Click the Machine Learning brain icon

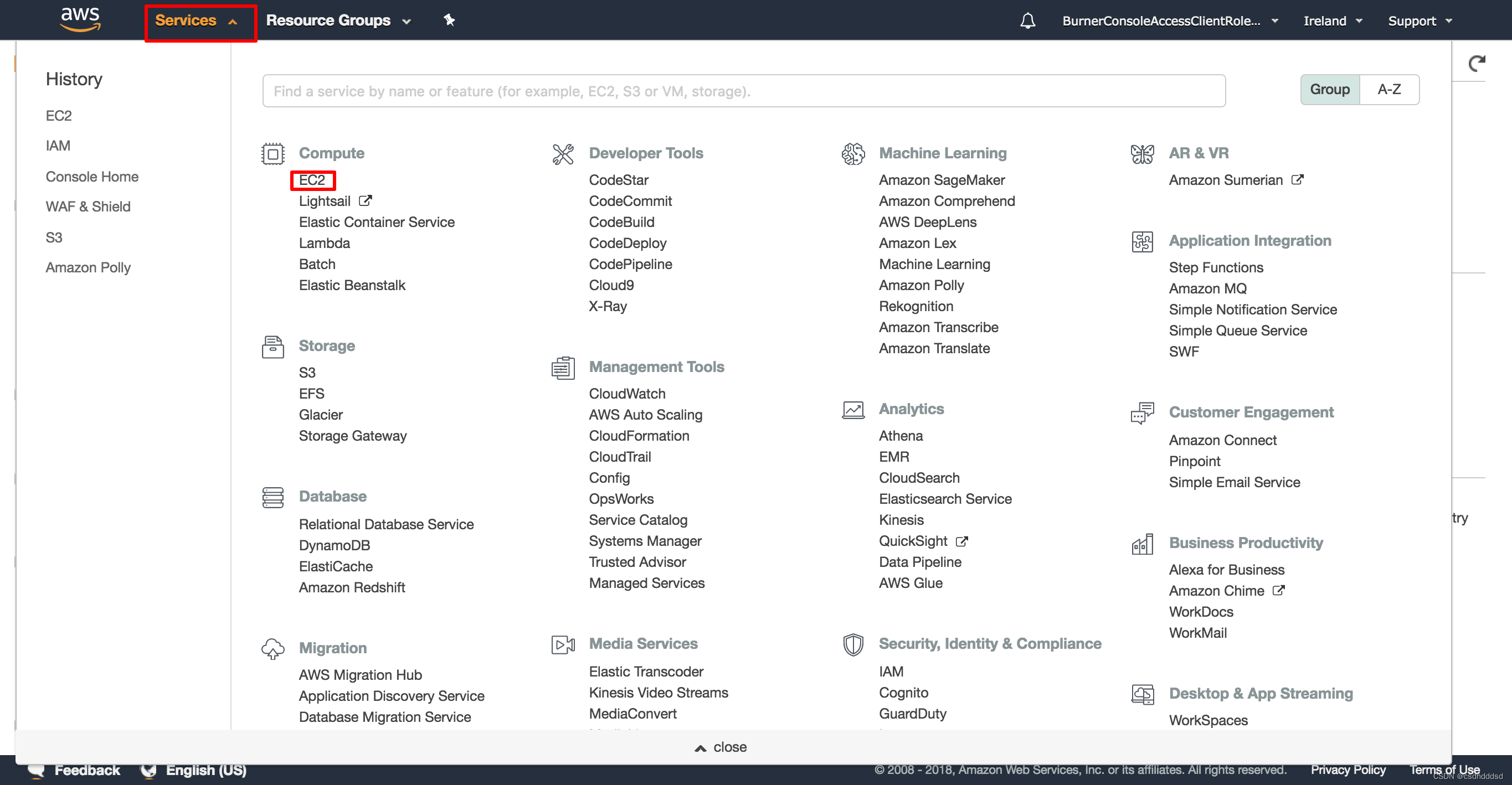click(x=853, y=154)
